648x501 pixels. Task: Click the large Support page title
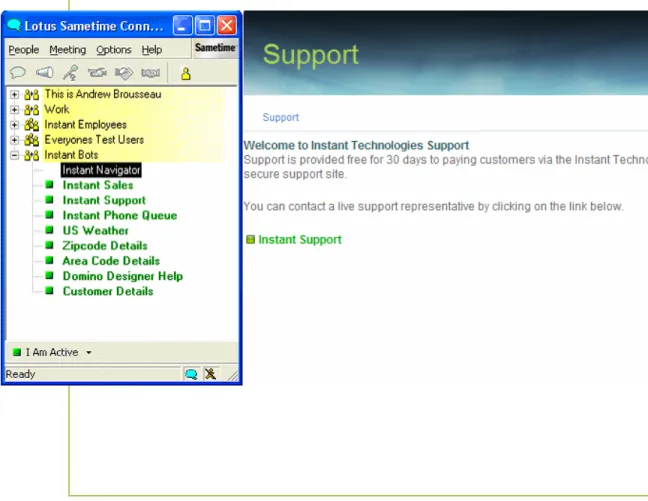coord(311,55)
